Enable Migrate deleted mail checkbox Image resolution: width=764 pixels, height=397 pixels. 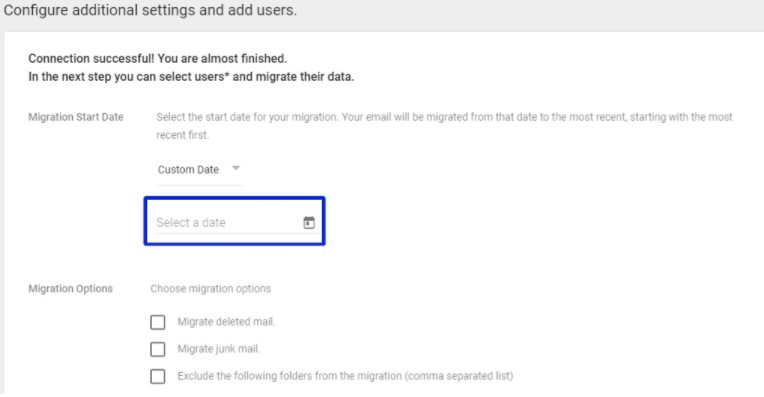[x=157, y=322]
